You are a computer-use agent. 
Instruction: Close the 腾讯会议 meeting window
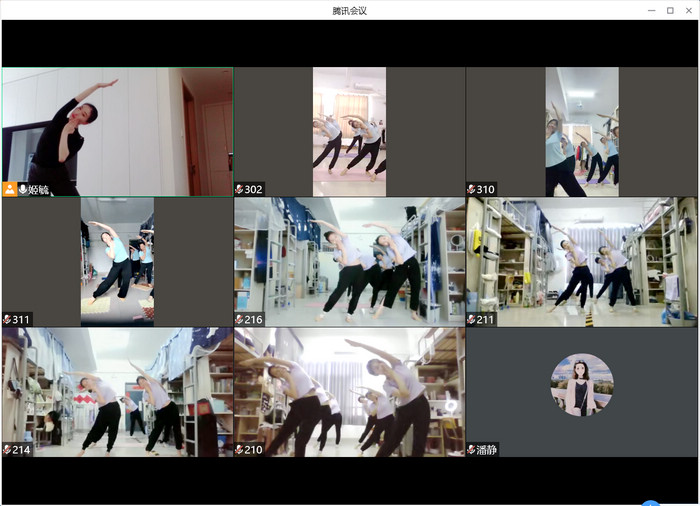688,10
